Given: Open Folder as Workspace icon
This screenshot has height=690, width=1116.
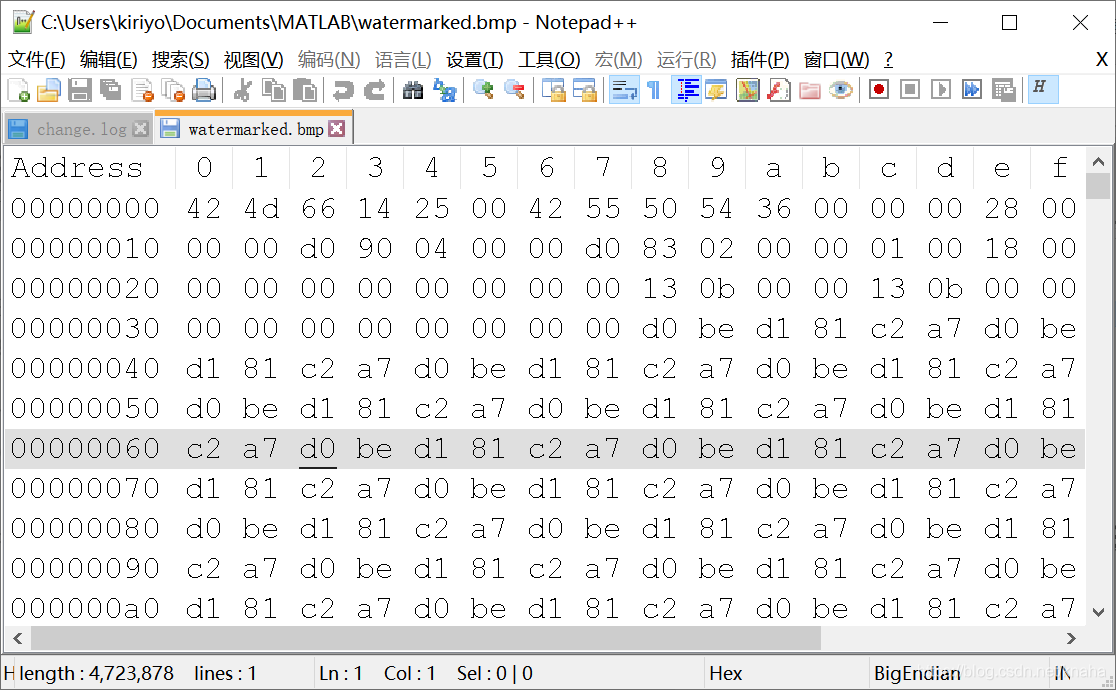Looking at the screenshot, I should (810, 90).
